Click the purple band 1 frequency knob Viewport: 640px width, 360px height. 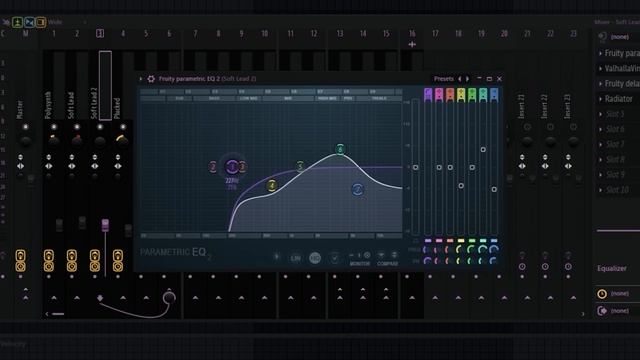click(427, 249)
